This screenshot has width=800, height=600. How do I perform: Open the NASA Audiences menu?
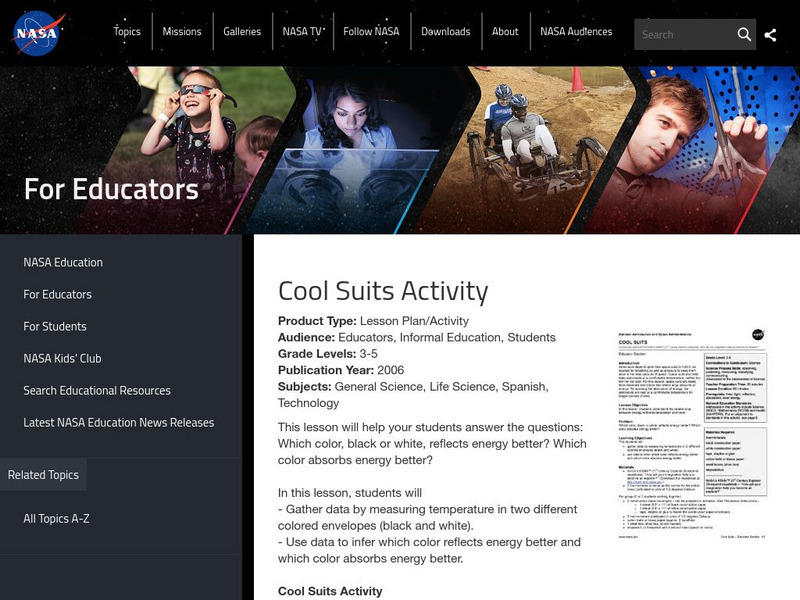click(577, 31)
